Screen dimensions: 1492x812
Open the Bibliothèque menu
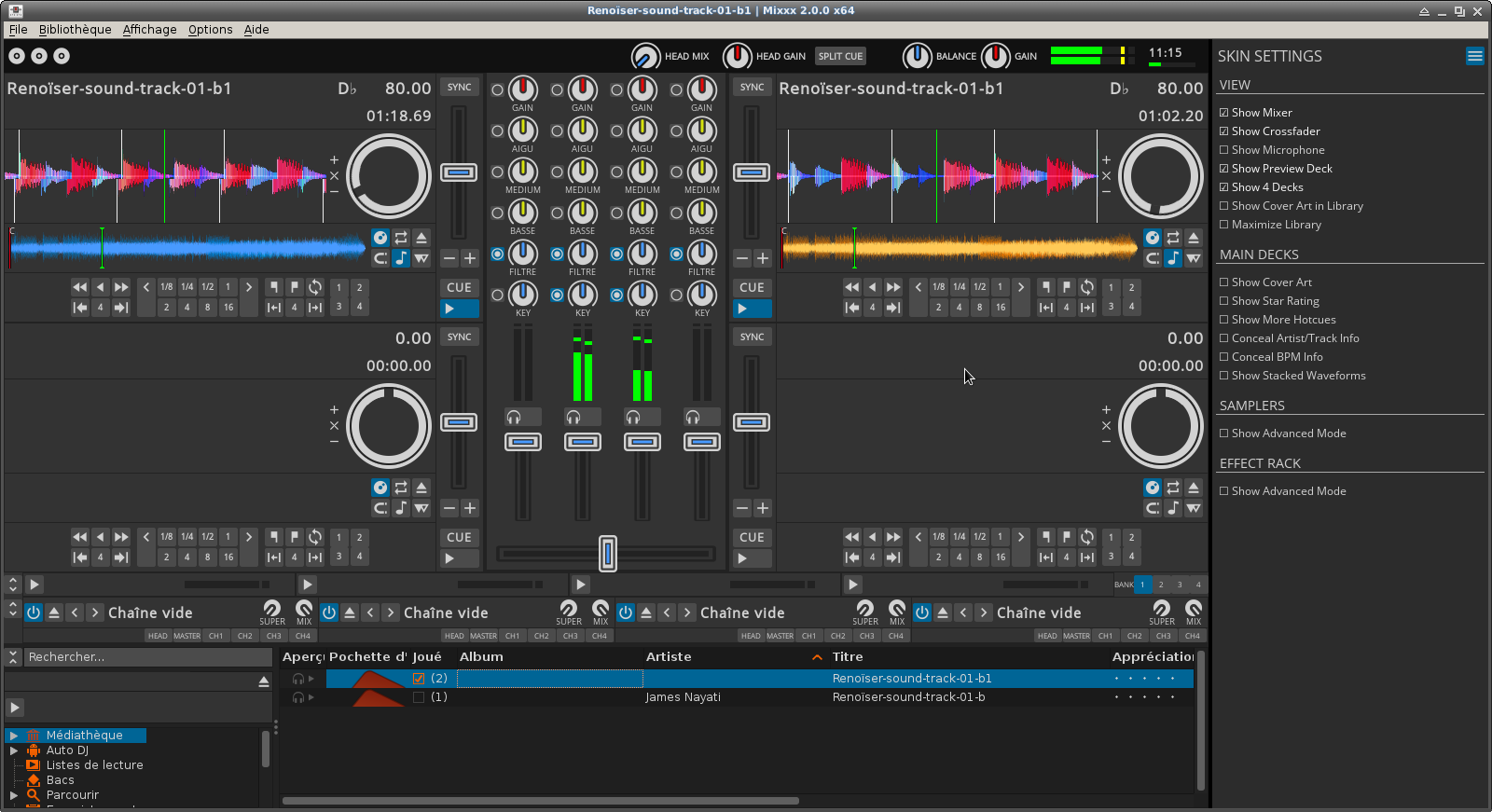[x=75, y=30]
